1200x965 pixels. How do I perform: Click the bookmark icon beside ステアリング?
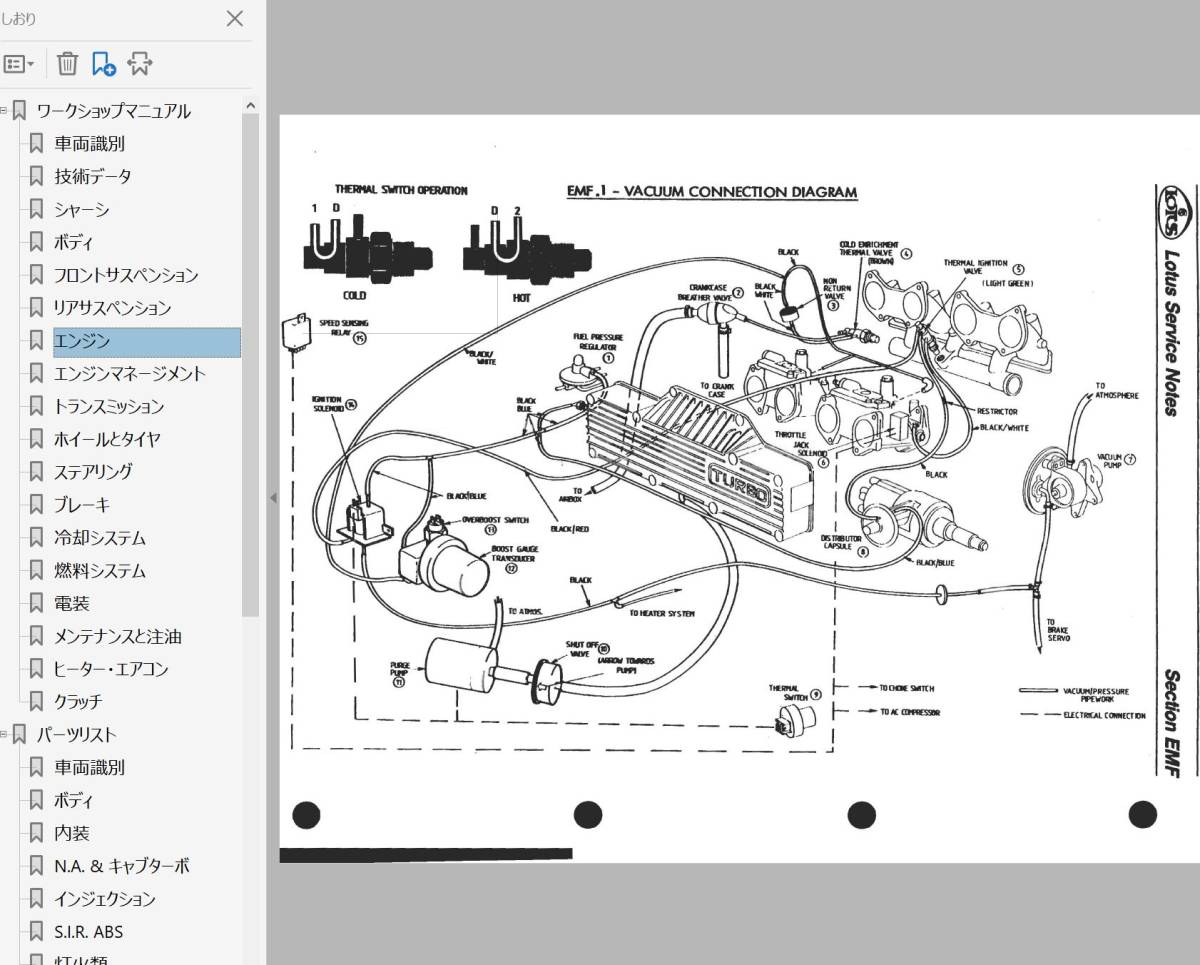pos(36,472)
